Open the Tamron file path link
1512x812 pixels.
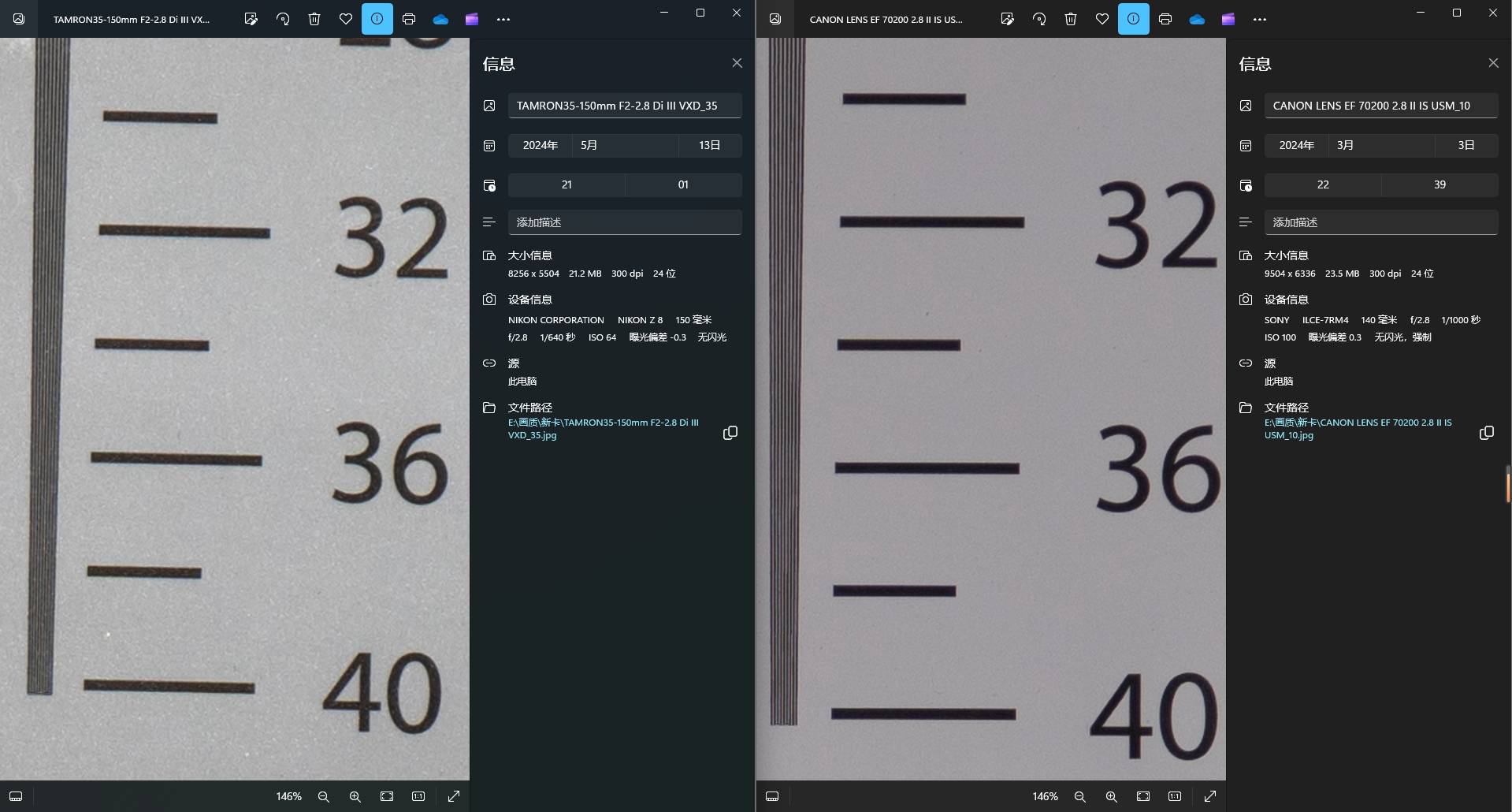603,428
